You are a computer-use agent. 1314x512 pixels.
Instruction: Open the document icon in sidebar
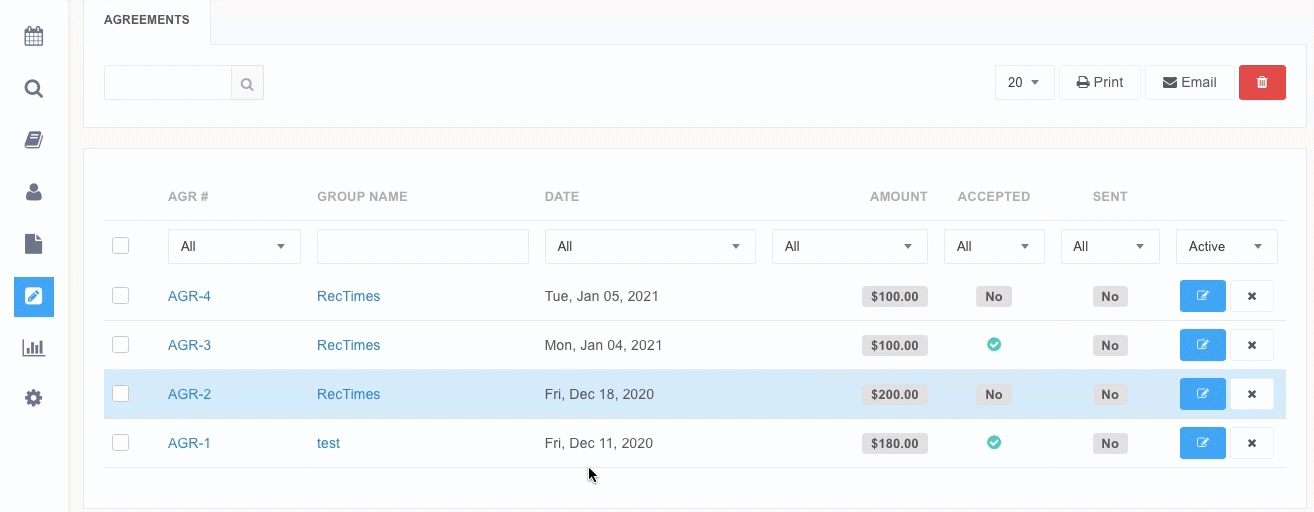click(x=34, y=244)
